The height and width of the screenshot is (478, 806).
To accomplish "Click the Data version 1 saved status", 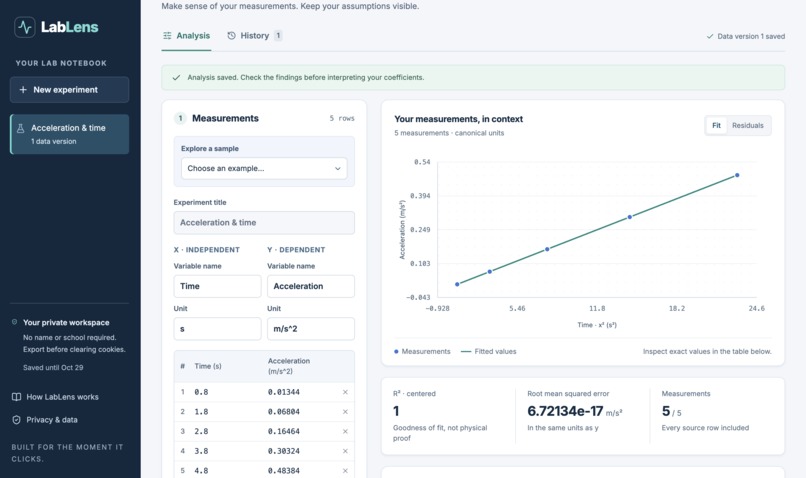I will tap(745, 36).
